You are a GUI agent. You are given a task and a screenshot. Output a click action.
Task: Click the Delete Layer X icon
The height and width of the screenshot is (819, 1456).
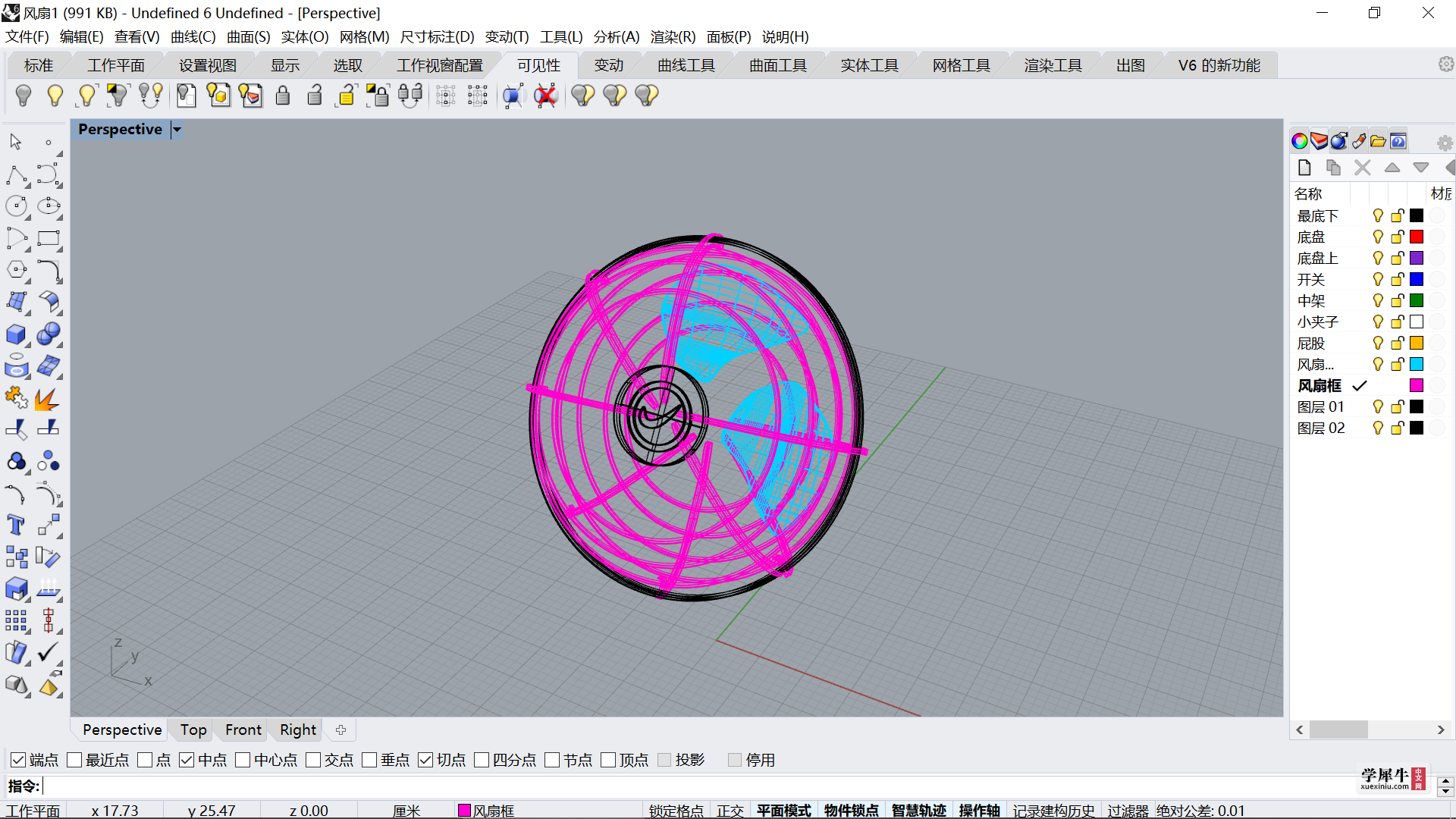pos(1363,168)
